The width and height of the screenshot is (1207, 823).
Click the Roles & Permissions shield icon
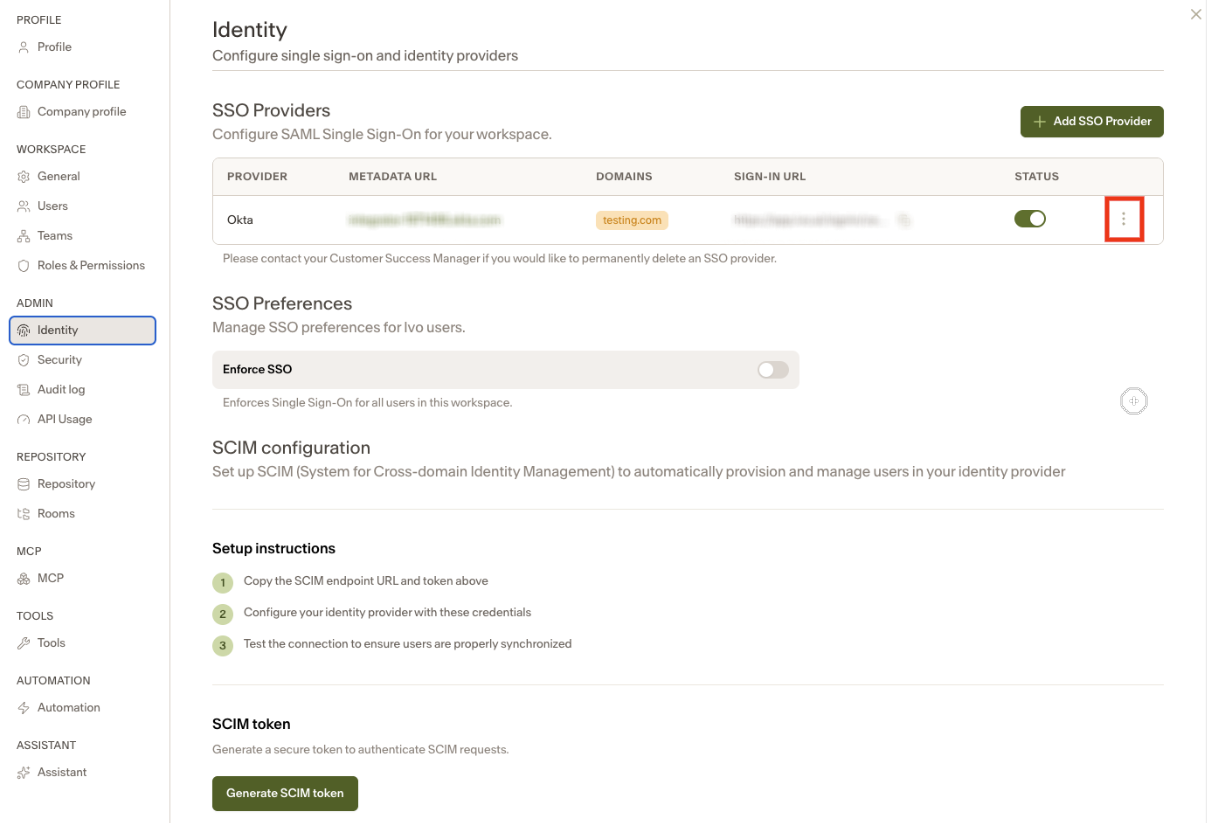[24, 266]
